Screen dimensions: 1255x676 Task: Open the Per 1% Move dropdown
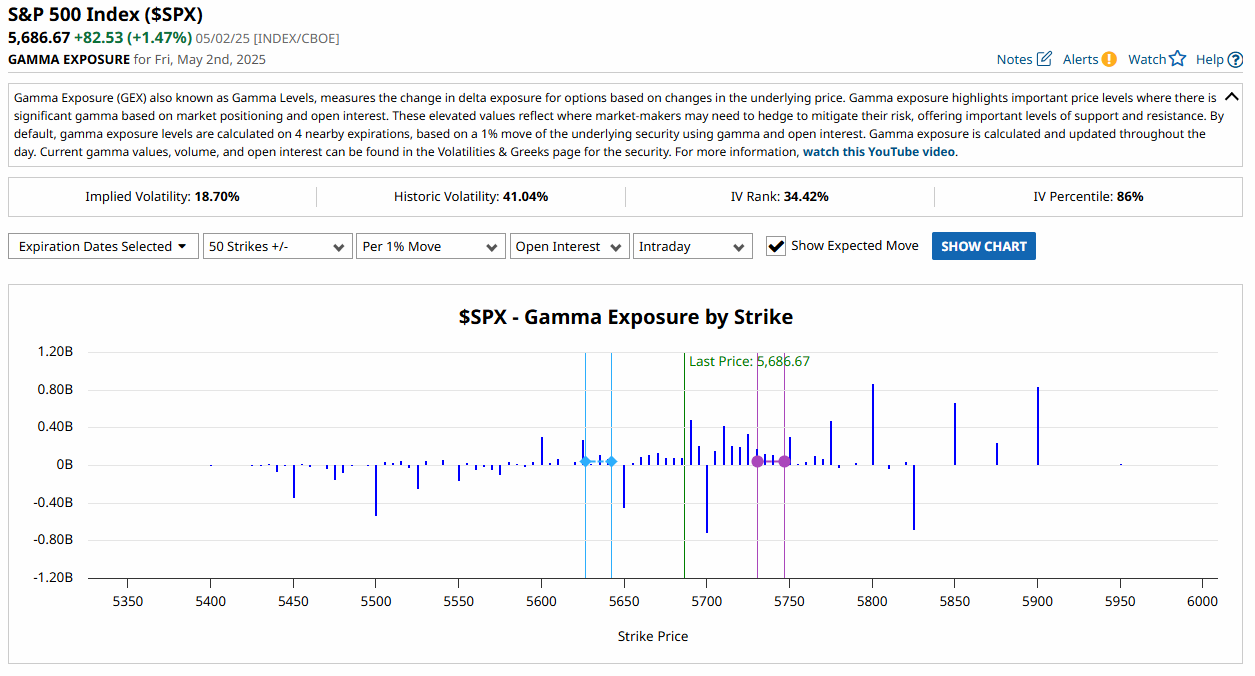tap(430, 246)
